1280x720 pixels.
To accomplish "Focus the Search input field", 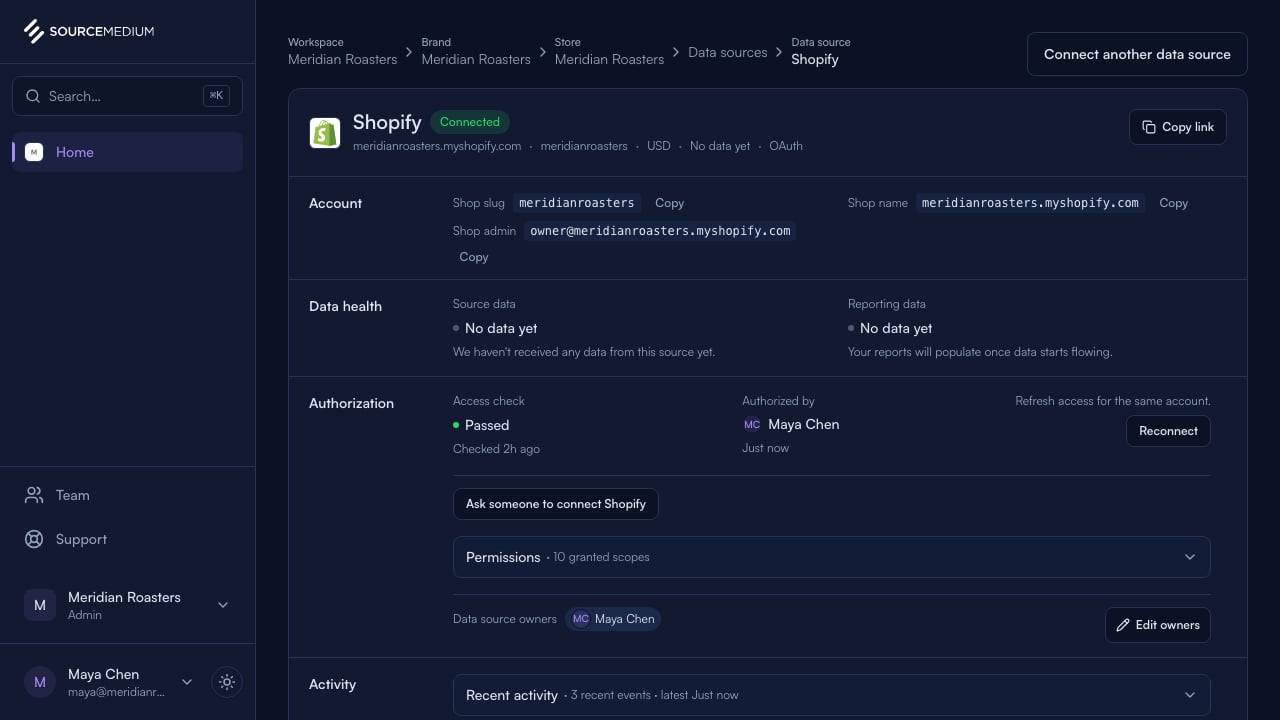I will click(127, 96).
